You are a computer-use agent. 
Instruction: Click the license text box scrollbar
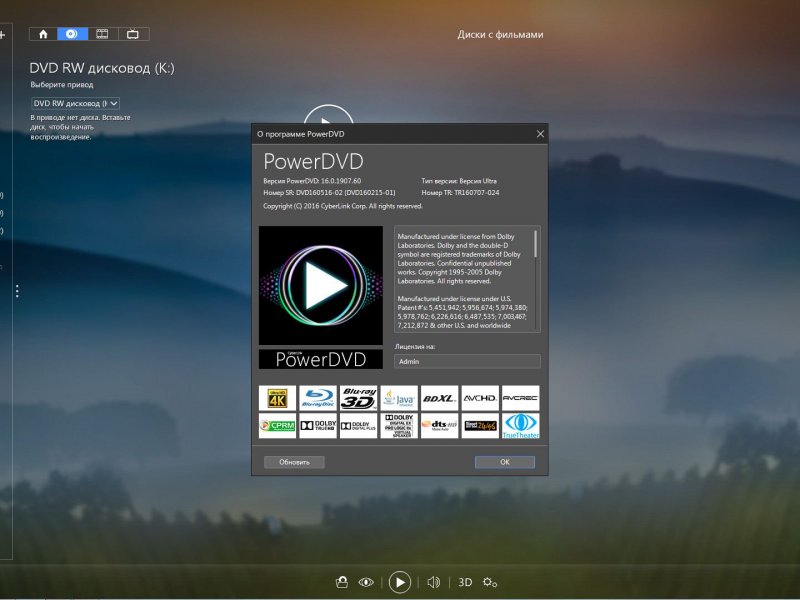(x=535, y=243)
